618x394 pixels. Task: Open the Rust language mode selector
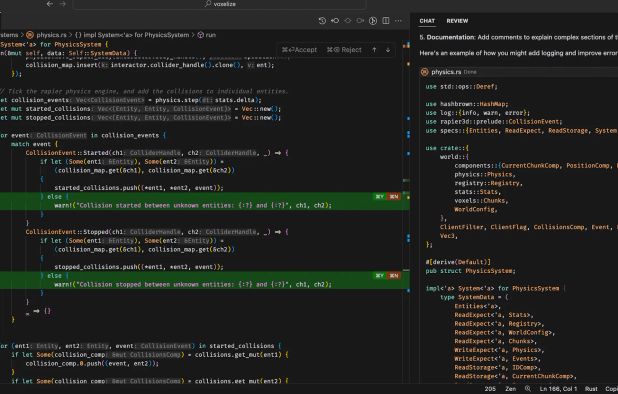(591, 389)
